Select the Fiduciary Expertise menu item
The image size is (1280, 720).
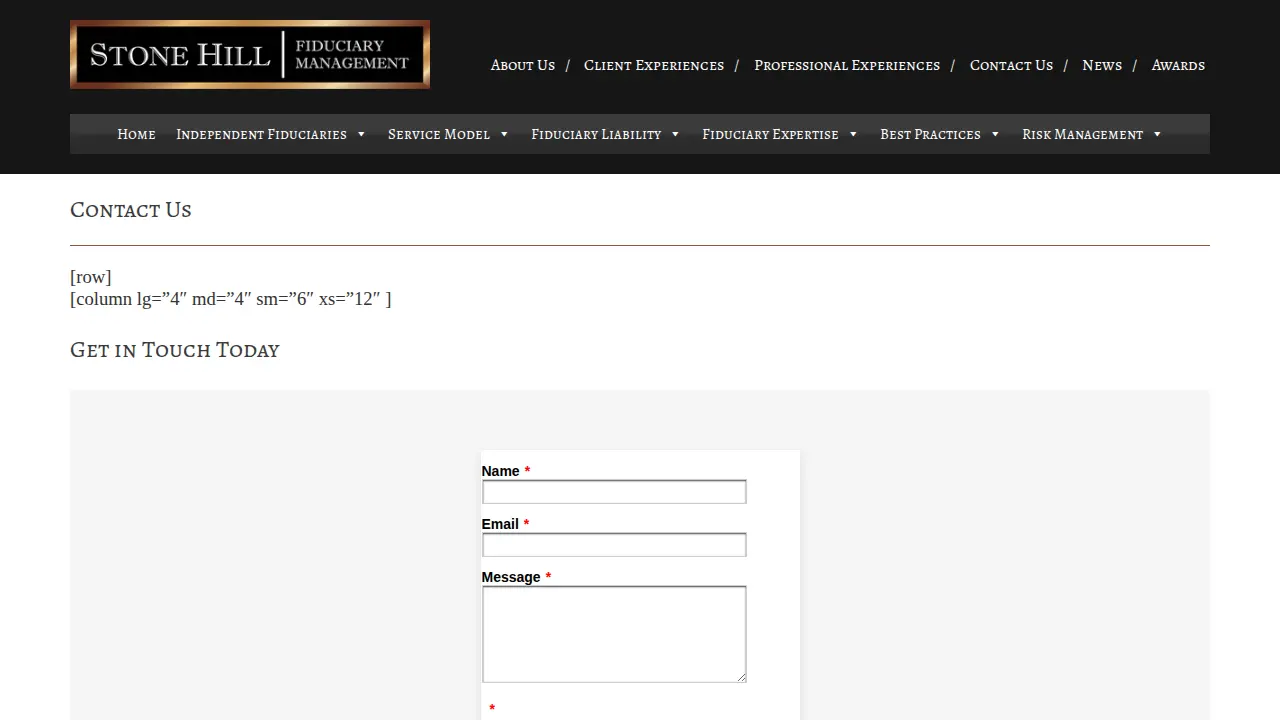click(x=770, y=134)
